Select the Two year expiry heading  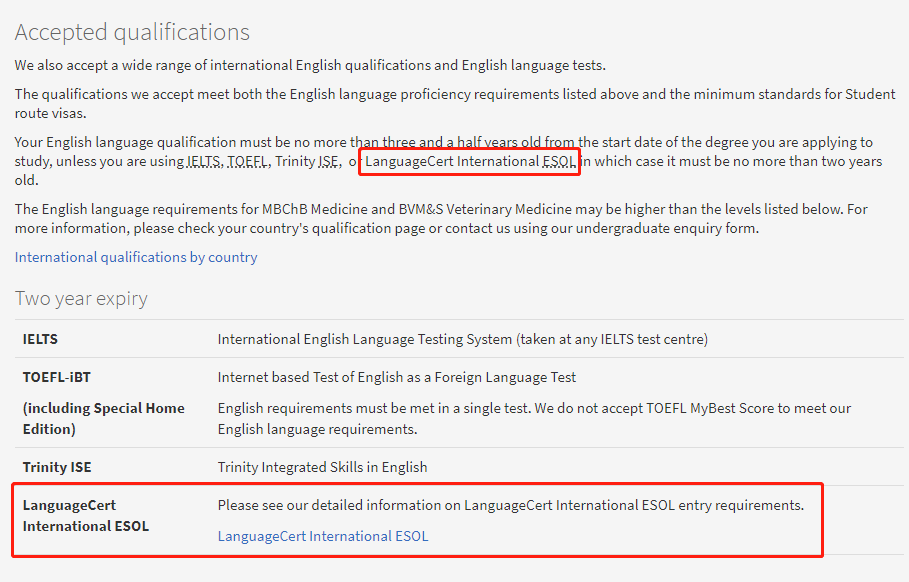point(81,298)
